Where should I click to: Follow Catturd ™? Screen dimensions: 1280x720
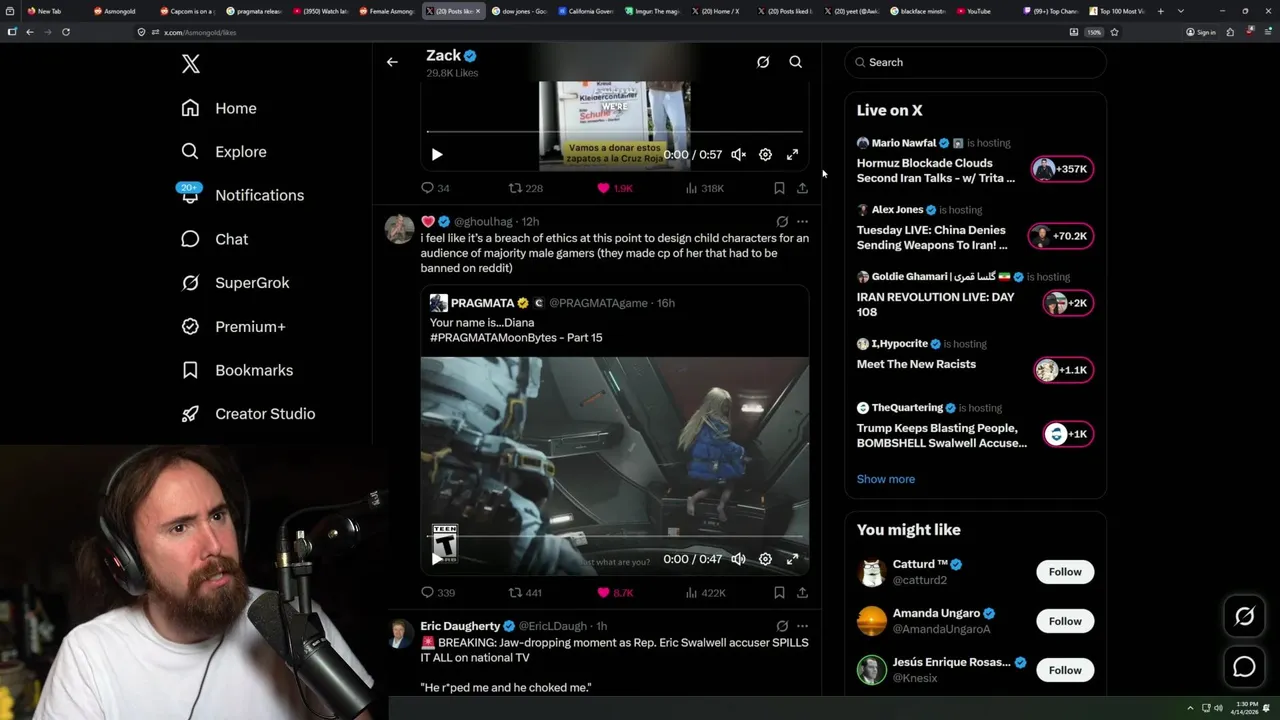click(1065, 572)
